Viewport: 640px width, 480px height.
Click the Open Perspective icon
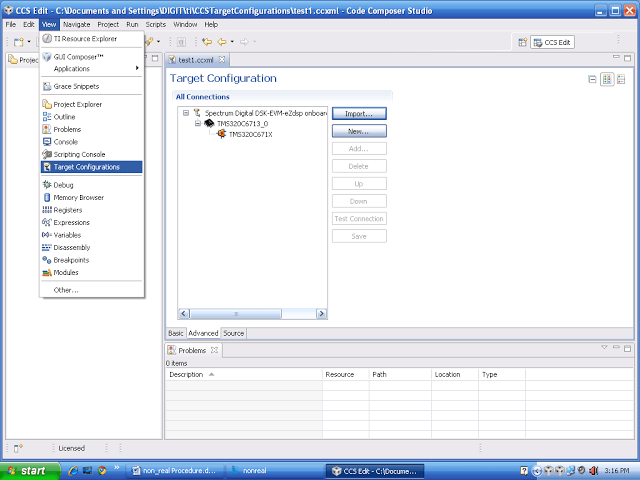pyautogui.click(x=522, y=42)
